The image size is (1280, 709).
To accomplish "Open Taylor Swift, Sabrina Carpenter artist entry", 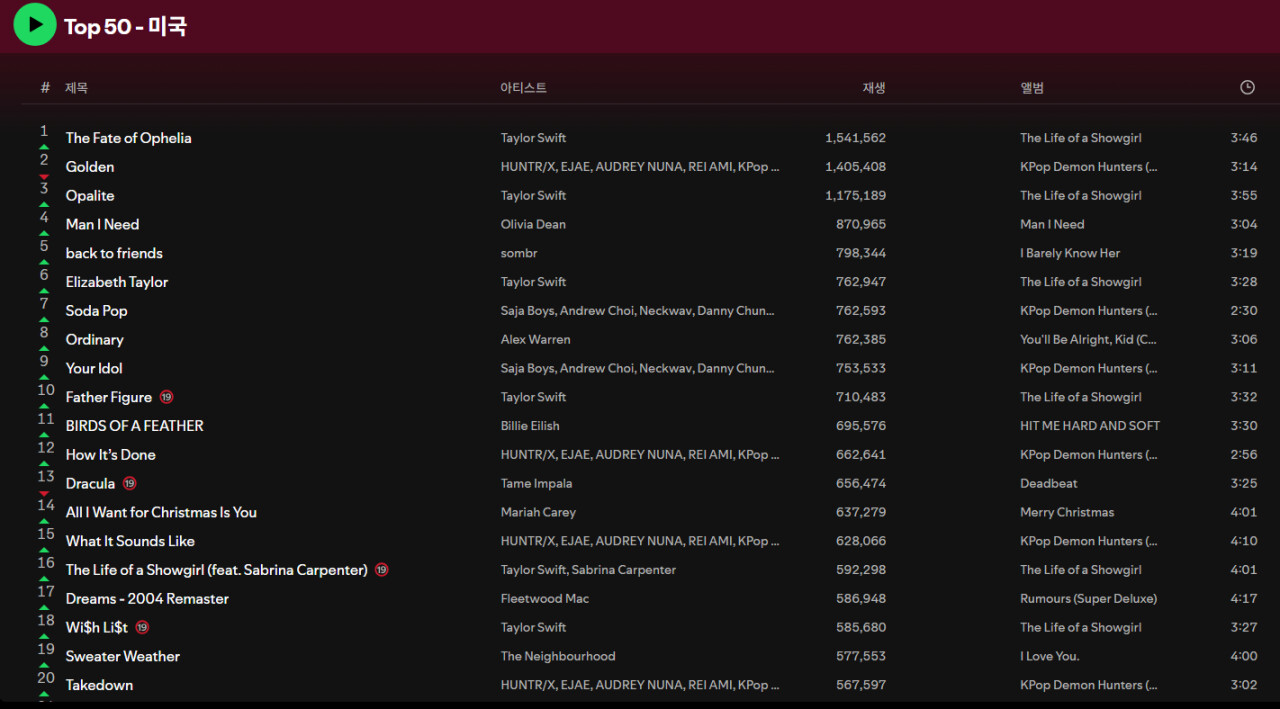I will [588, 570].
